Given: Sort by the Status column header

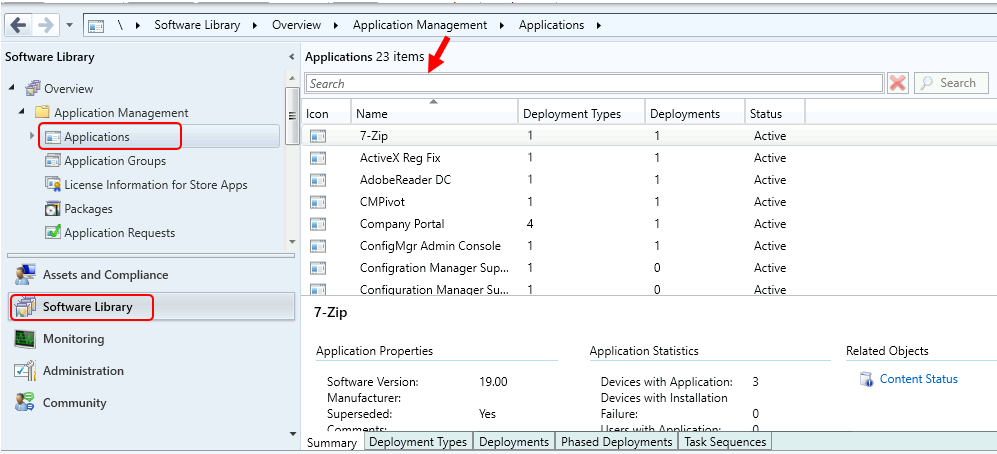Looking at the screenshot, I should [775, 114].
